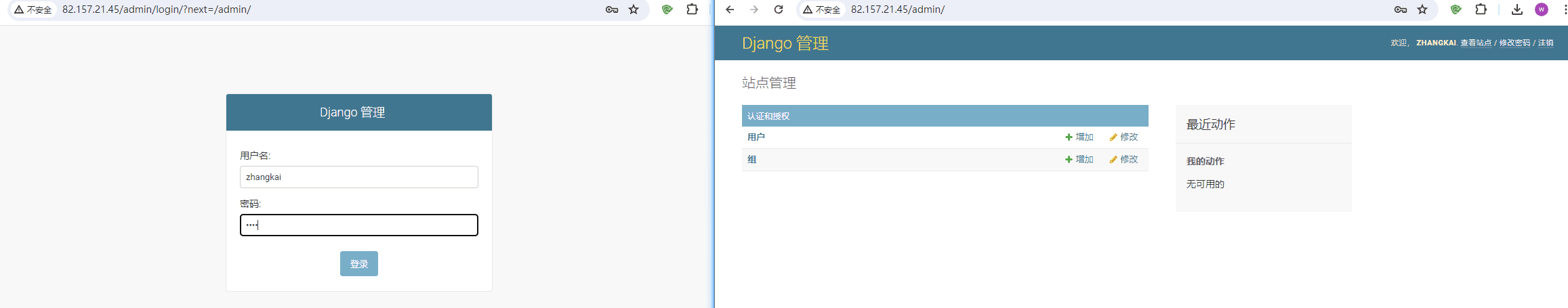The image size is (1568, 308).
Task: Open the green shield extension in right window
Action: coord(1456,9)
